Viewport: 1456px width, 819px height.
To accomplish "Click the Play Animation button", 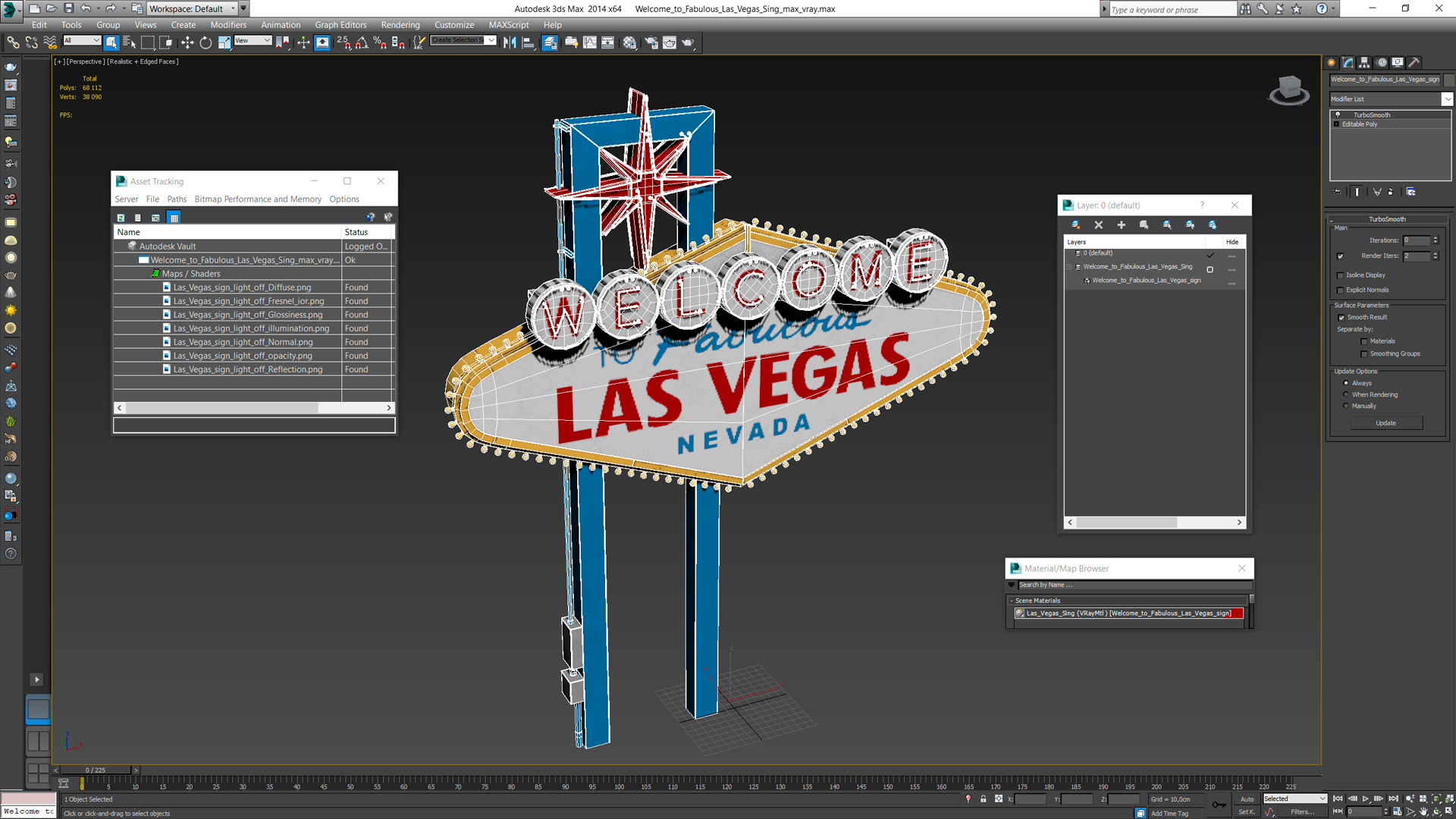I will 1366,799.
